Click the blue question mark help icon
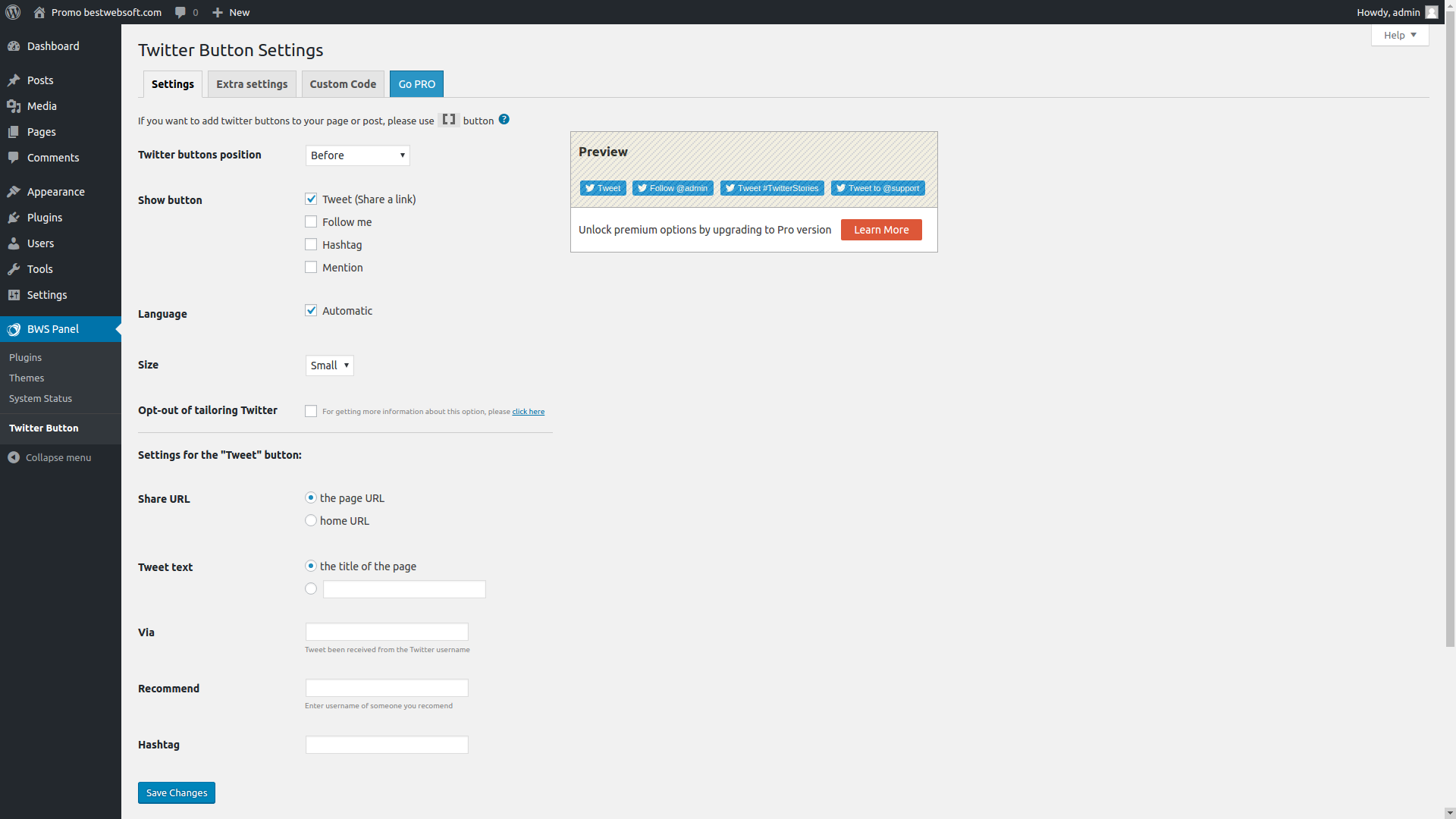 504,119
